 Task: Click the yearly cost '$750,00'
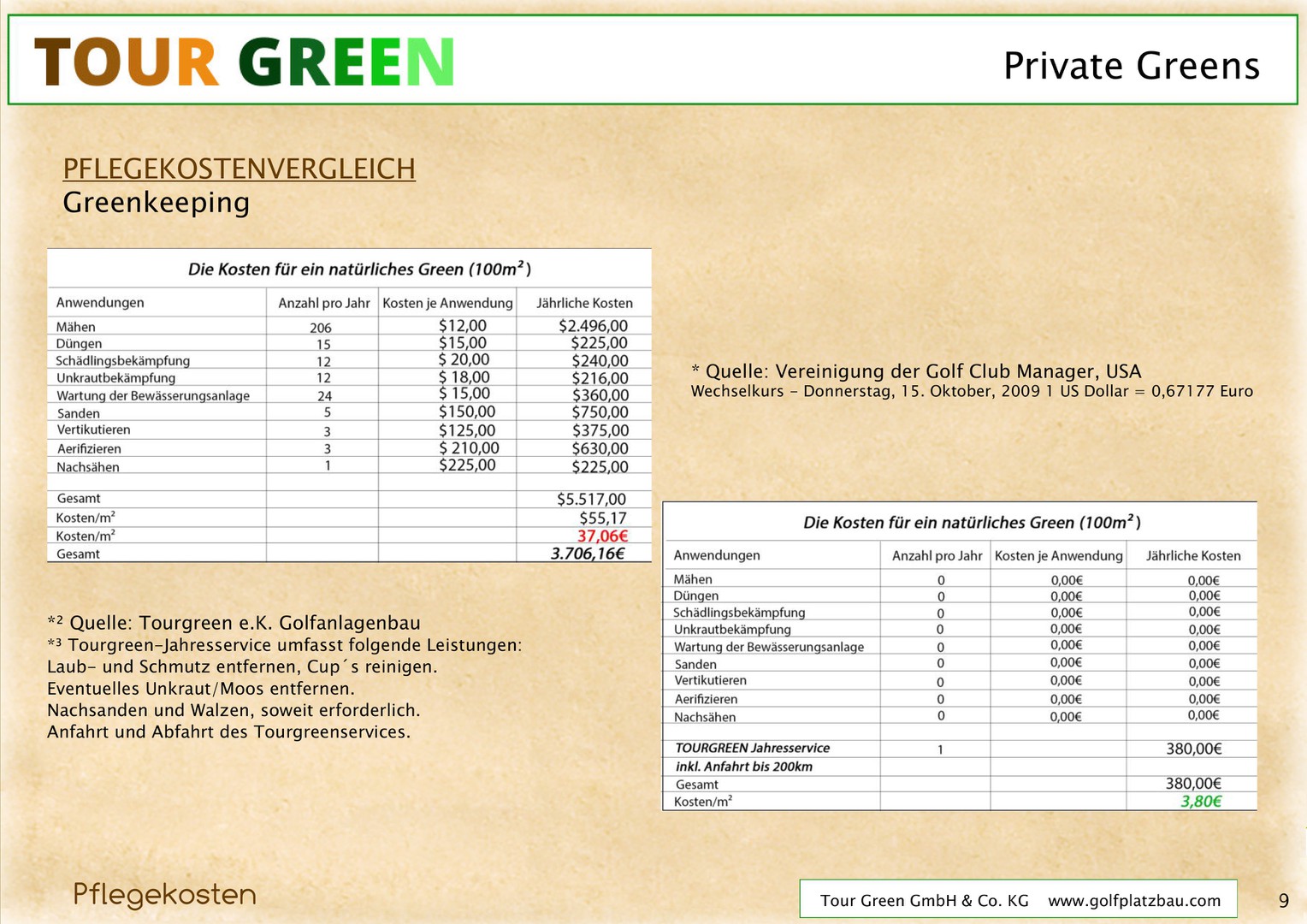pos(600,412)
